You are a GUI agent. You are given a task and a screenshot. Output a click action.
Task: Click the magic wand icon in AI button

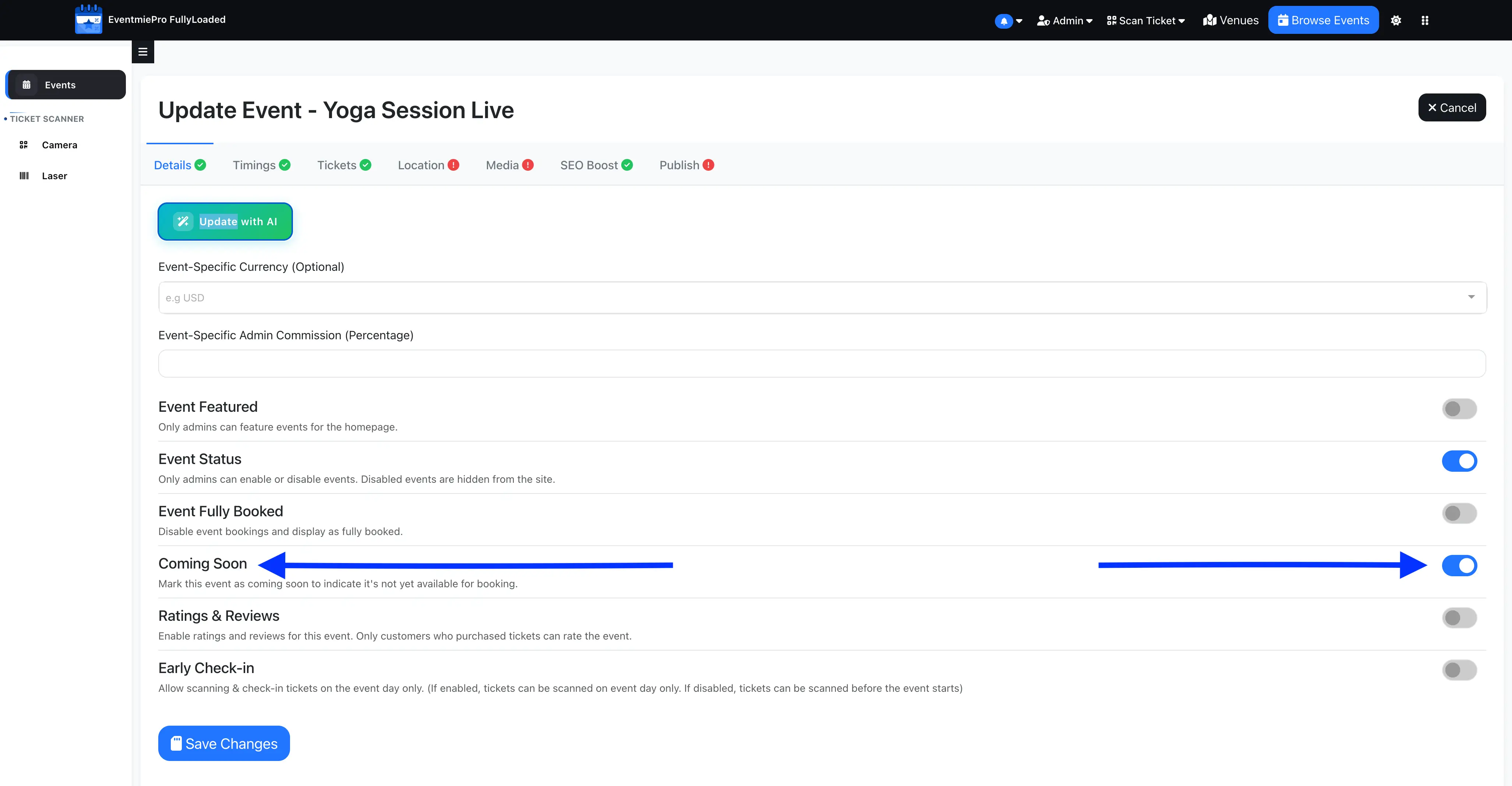click(x=183, y=221)
